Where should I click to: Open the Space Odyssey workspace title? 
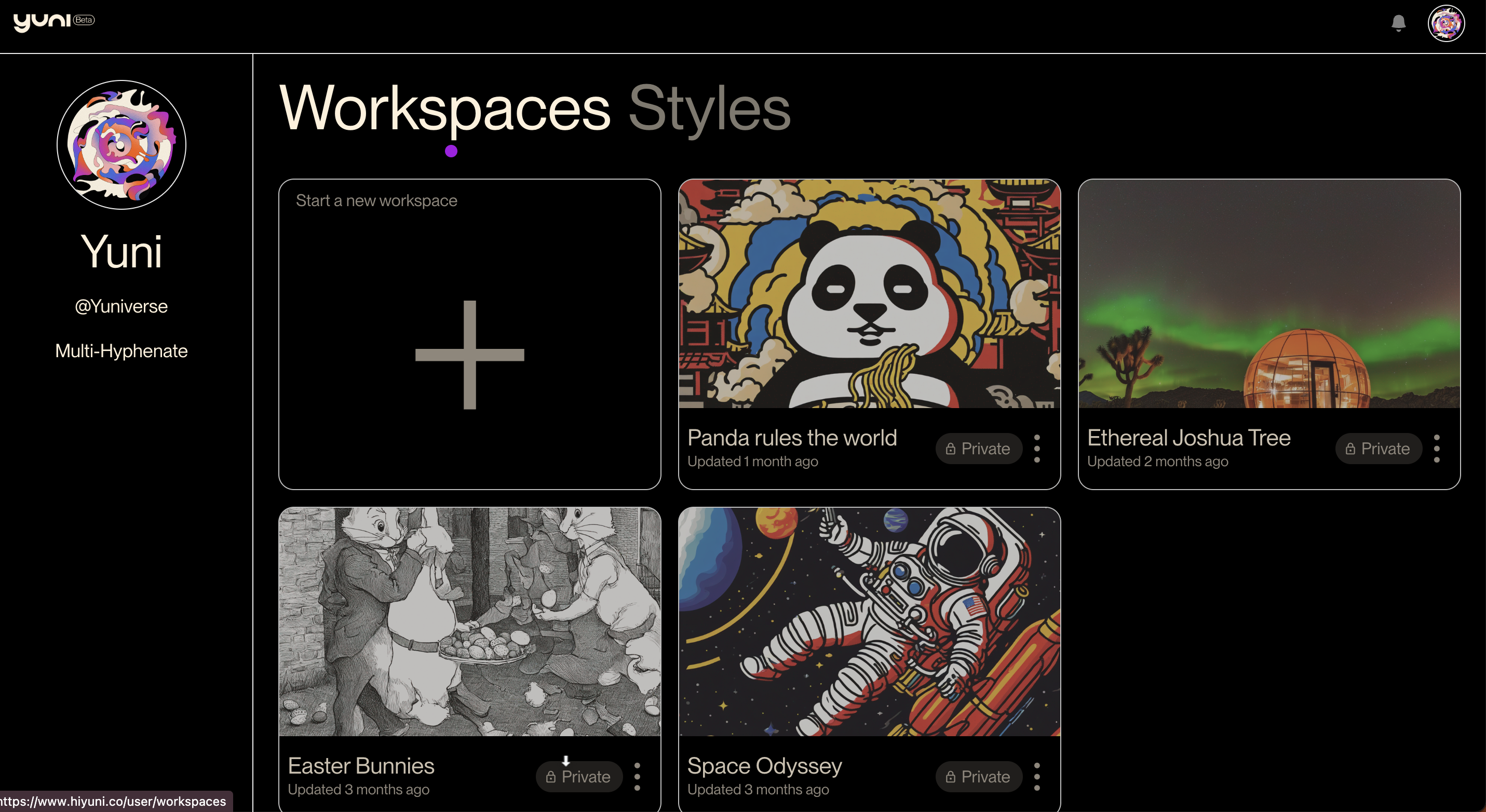[764, 766]
